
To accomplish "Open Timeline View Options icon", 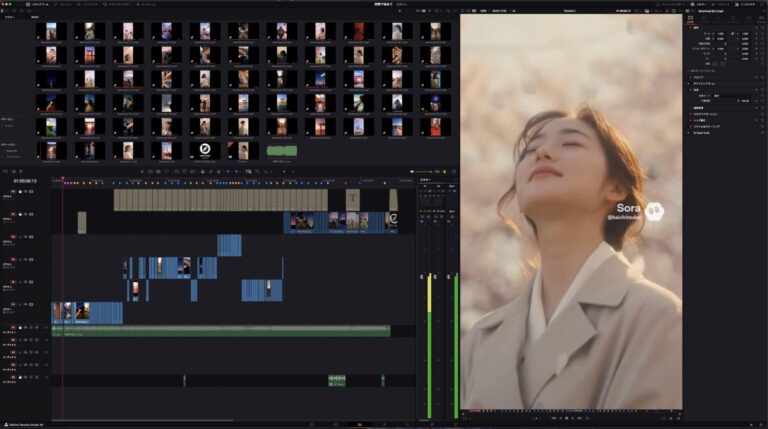I will [5, 171].
